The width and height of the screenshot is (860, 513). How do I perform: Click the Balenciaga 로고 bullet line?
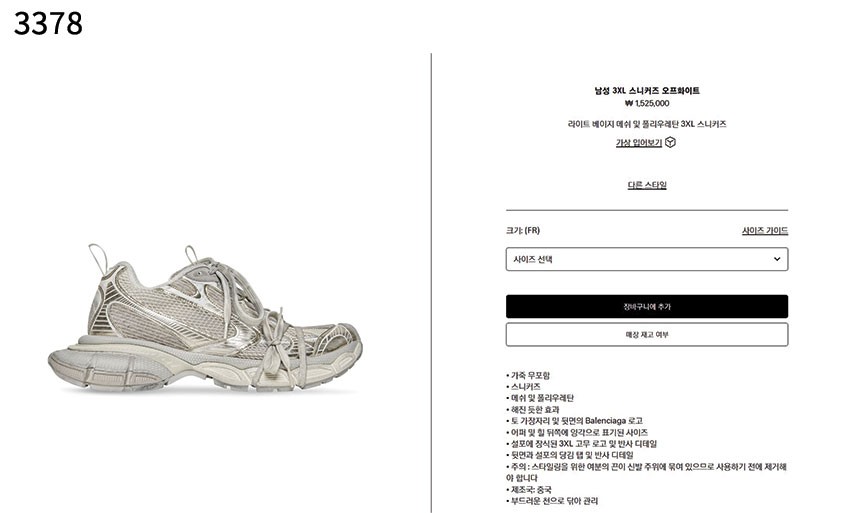(x=574, y=421)
